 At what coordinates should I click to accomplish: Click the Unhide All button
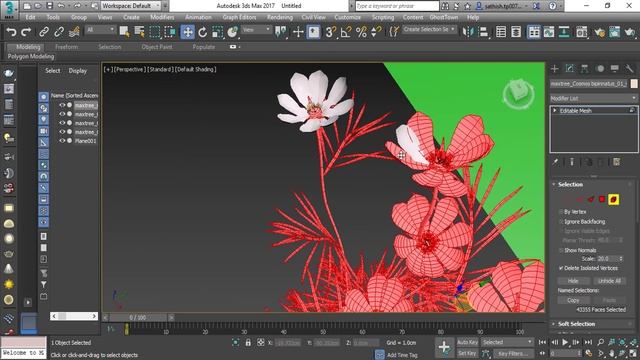[609, 281]
